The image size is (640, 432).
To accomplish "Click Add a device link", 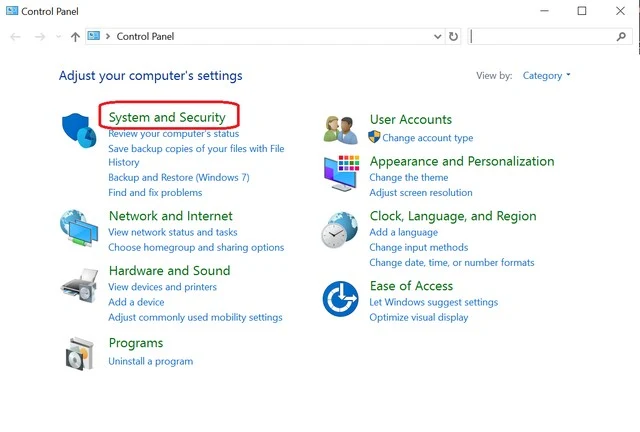I will click(136, 302).
